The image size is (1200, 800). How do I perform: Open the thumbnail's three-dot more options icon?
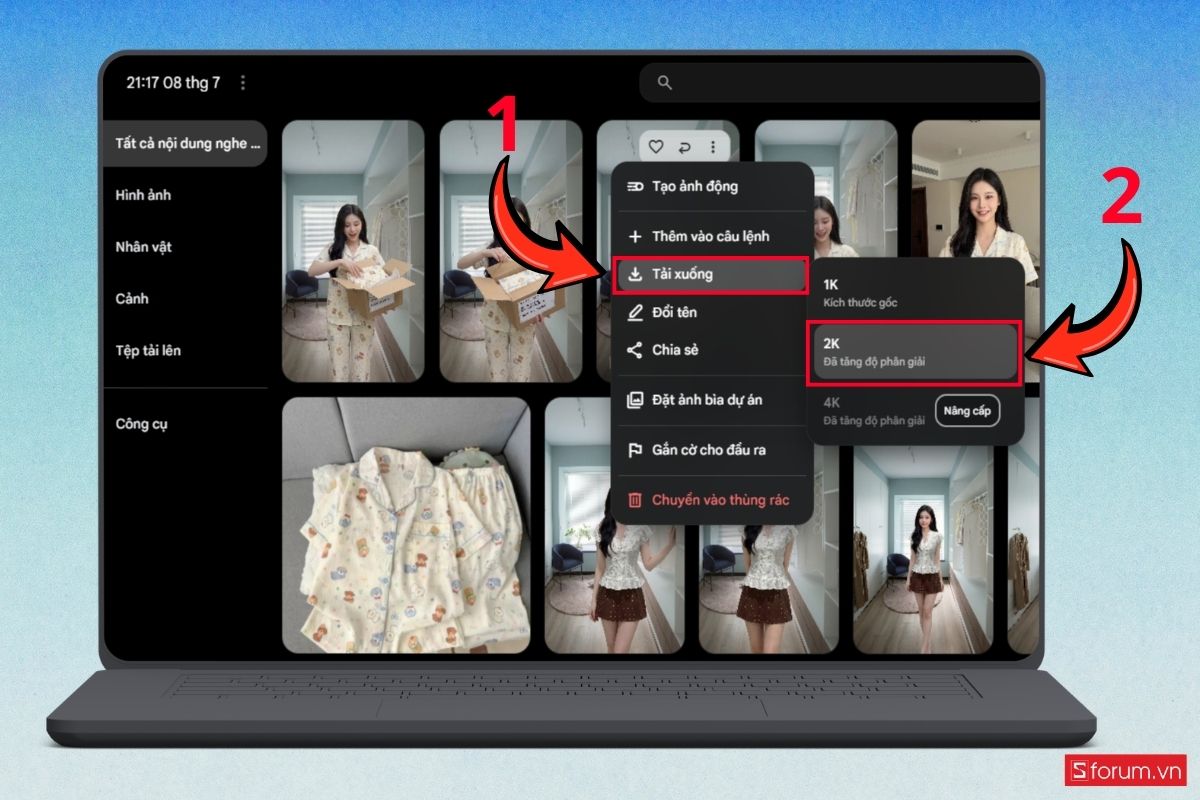[712, 147]
